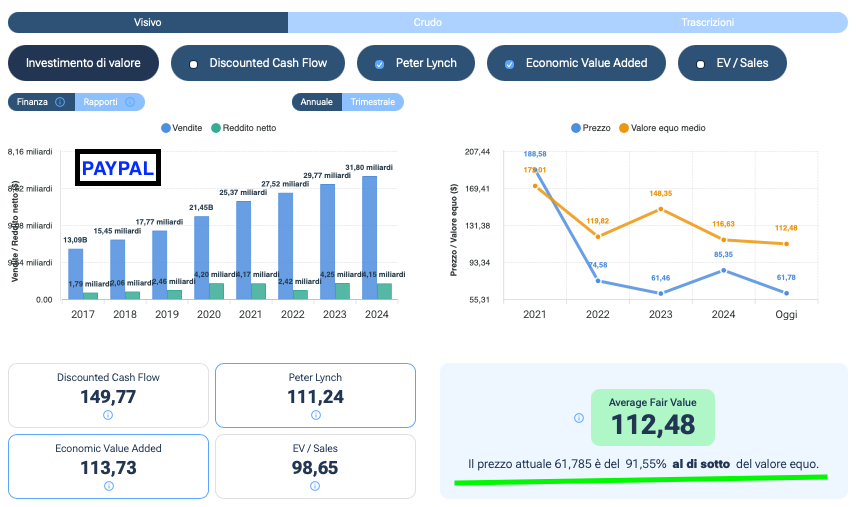Image resolution: width=857 pixels, height=507 pixels.
Task: Toggle Vendite legend color marker
Action: coord(166,128)
